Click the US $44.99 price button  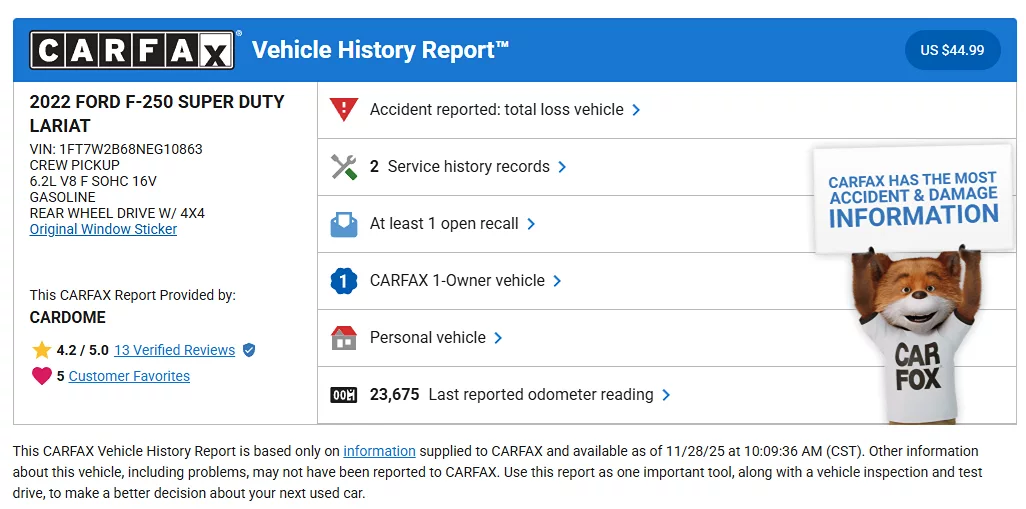(952, 50)
